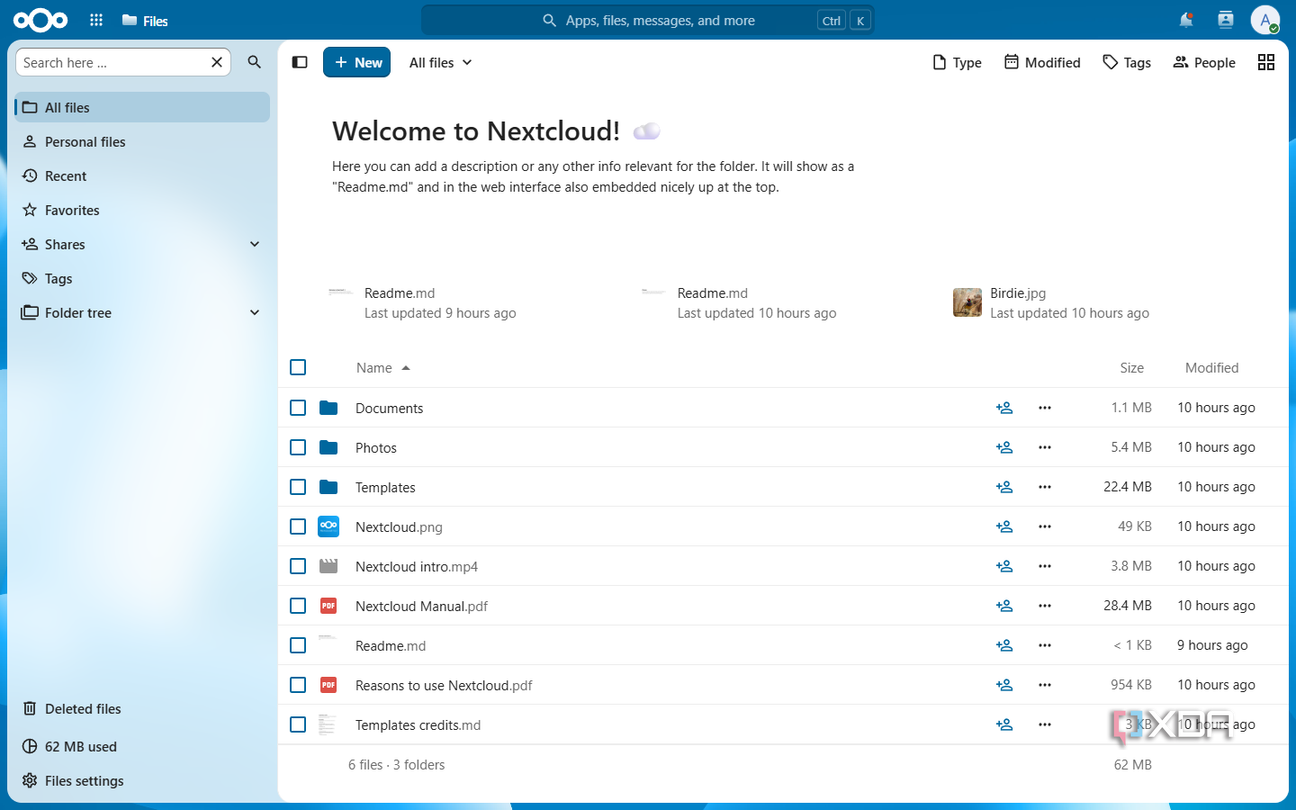Open the People filter dropdown
1296x810 pixels.
(x=1205, y=62)
